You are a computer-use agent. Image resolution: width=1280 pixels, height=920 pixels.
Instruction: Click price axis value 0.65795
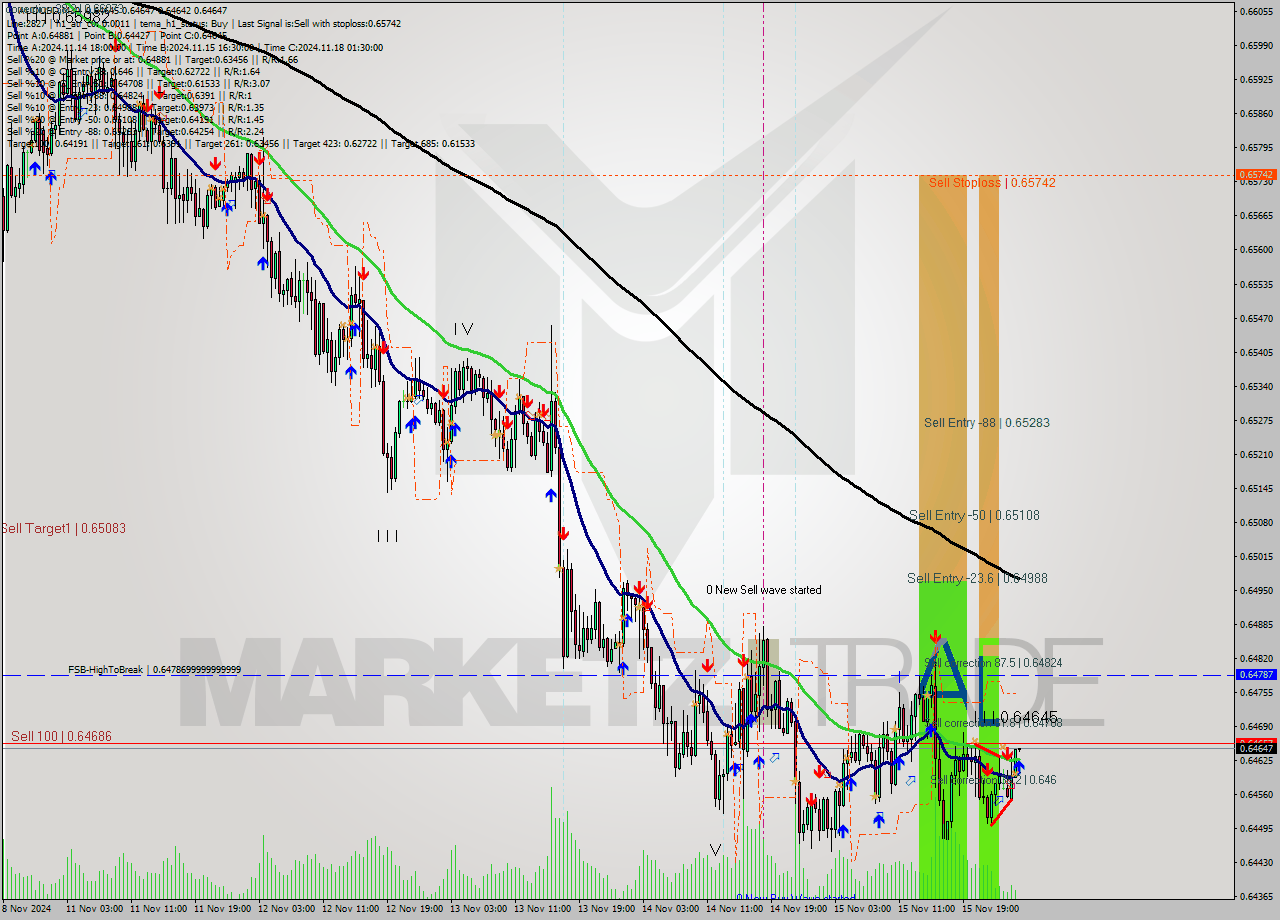(1257, 148)
